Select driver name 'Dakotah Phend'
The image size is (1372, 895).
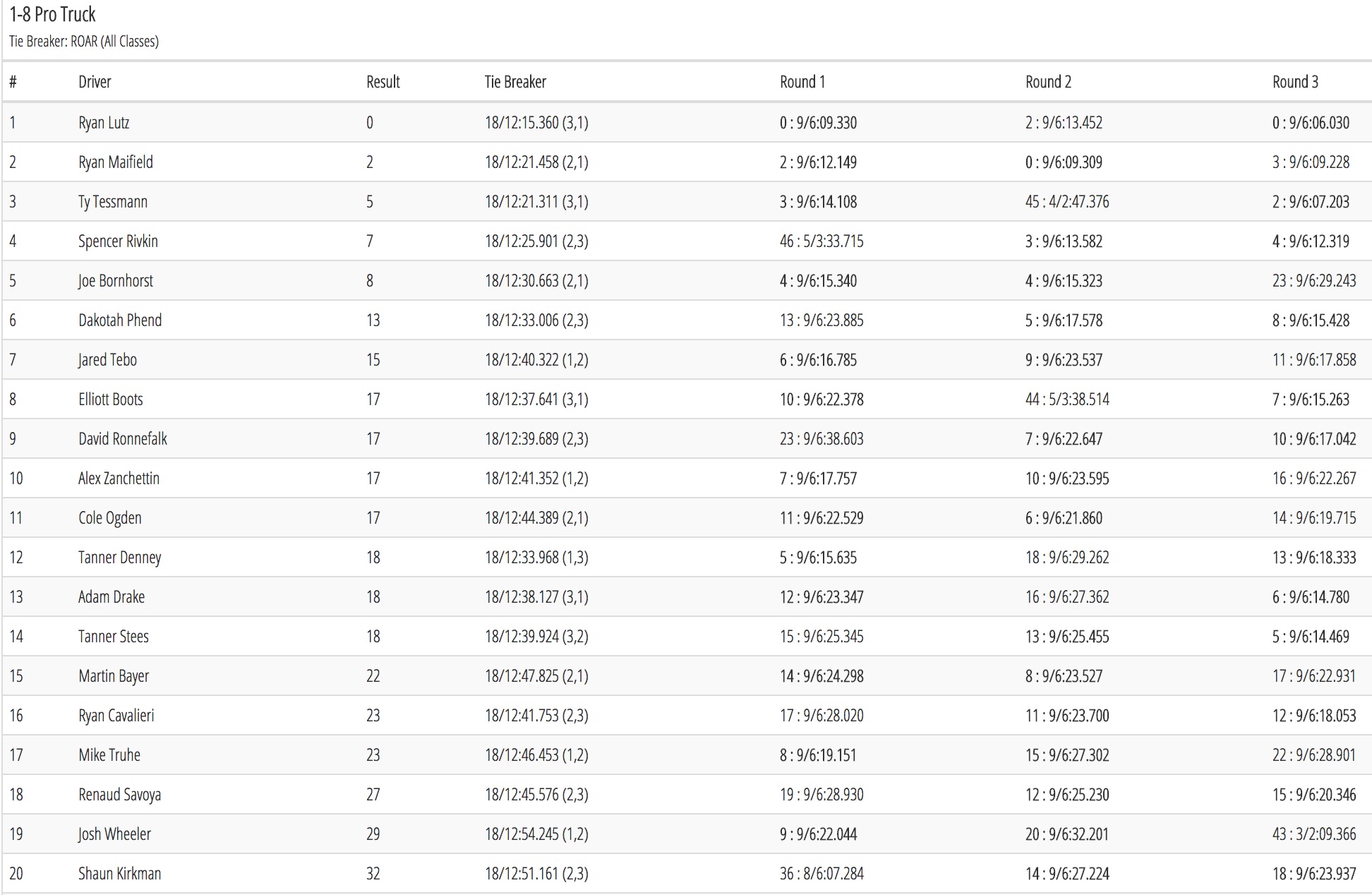(120, 320)
